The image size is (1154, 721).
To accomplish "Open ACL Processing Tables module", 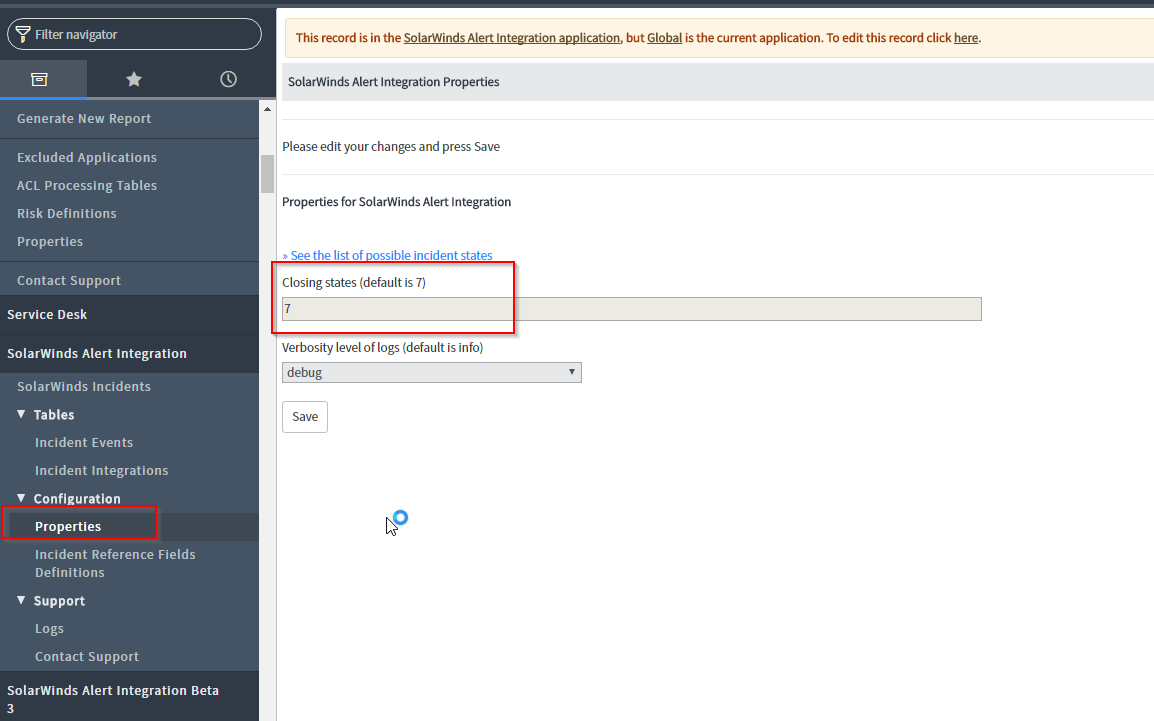I will tap(87, 185).
